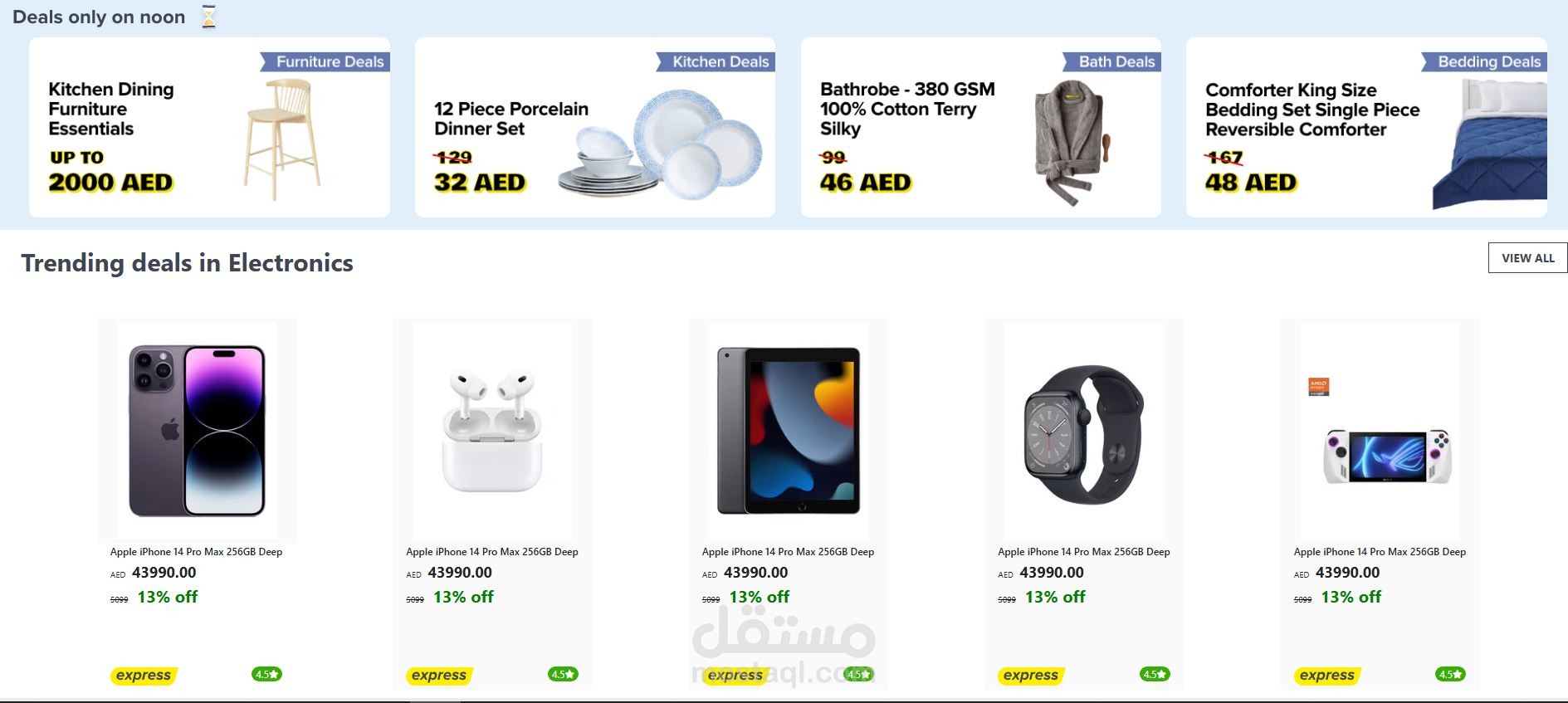Open 12 Piece Porcelain Dinner Set deal
The image size is (1568, 703).
point(595,127)
